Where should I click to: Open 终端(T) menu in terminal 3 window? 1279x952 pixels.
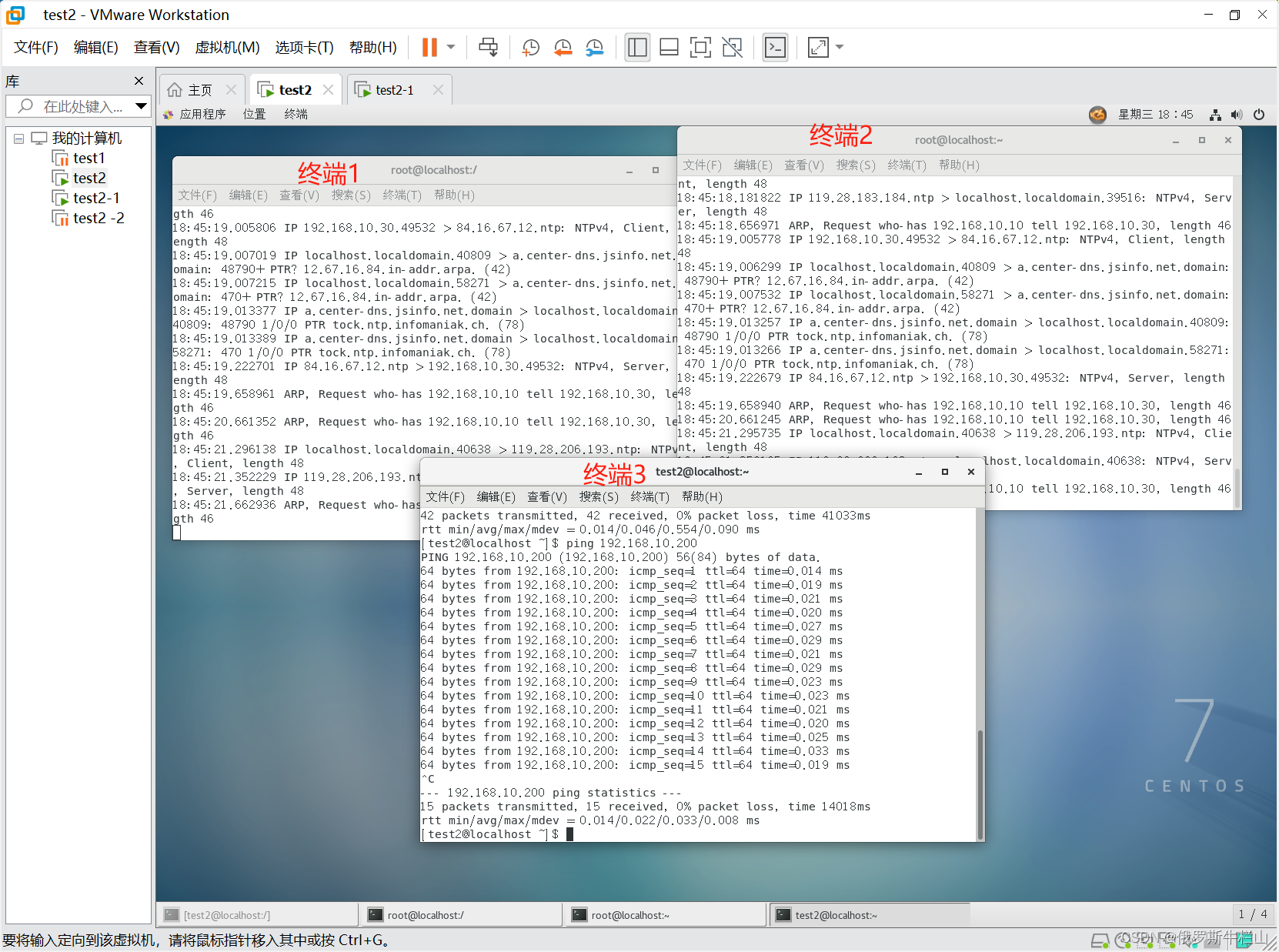(650, 497)
